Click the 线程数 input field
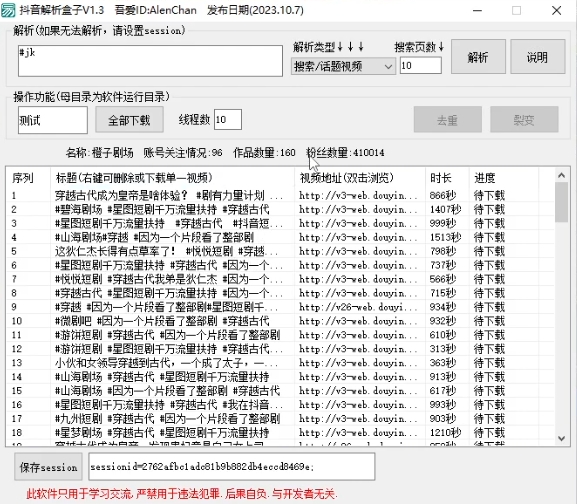This screenshot has width=577, height=504. click(228, 120)
